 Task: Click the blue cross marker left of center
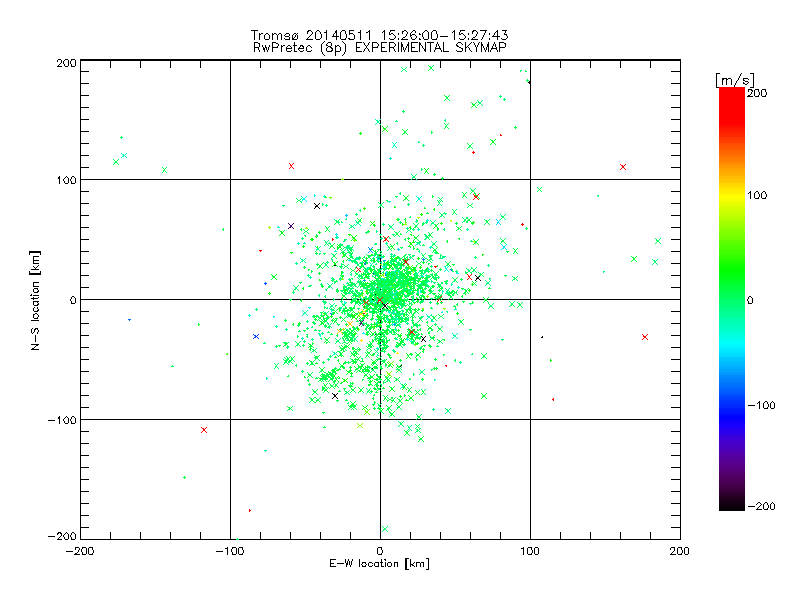pos(256,336)
